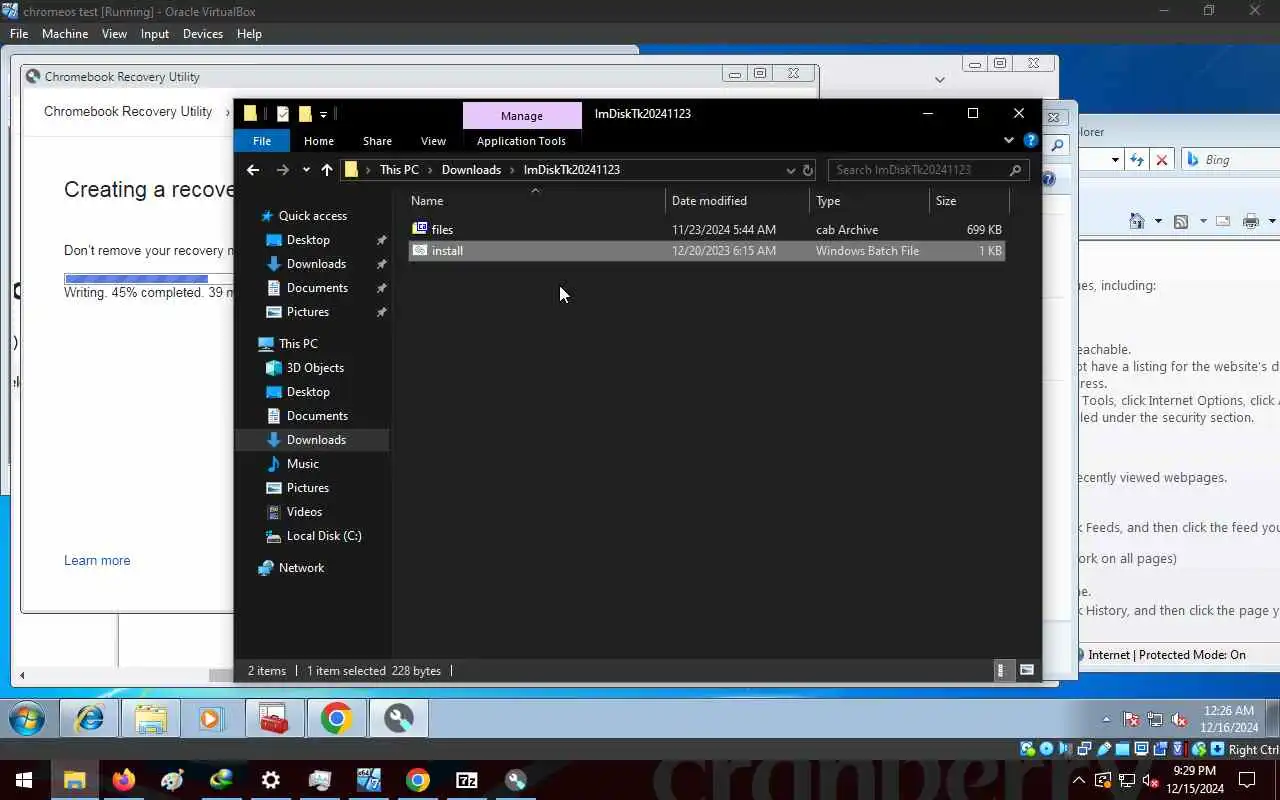Open Chrome on the host taskbar
The width and height of the screenshot is (1280, 800).
(418, 780)
